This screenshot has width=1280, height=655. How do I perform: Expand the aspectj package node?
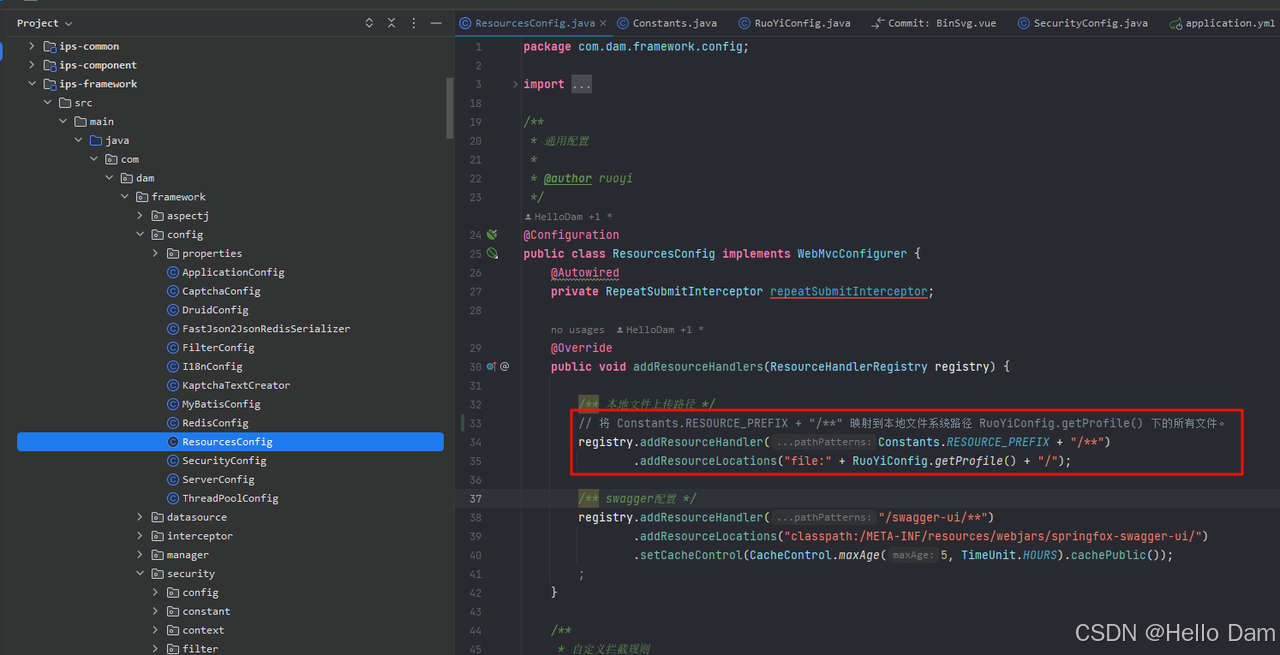coord(140,216)
